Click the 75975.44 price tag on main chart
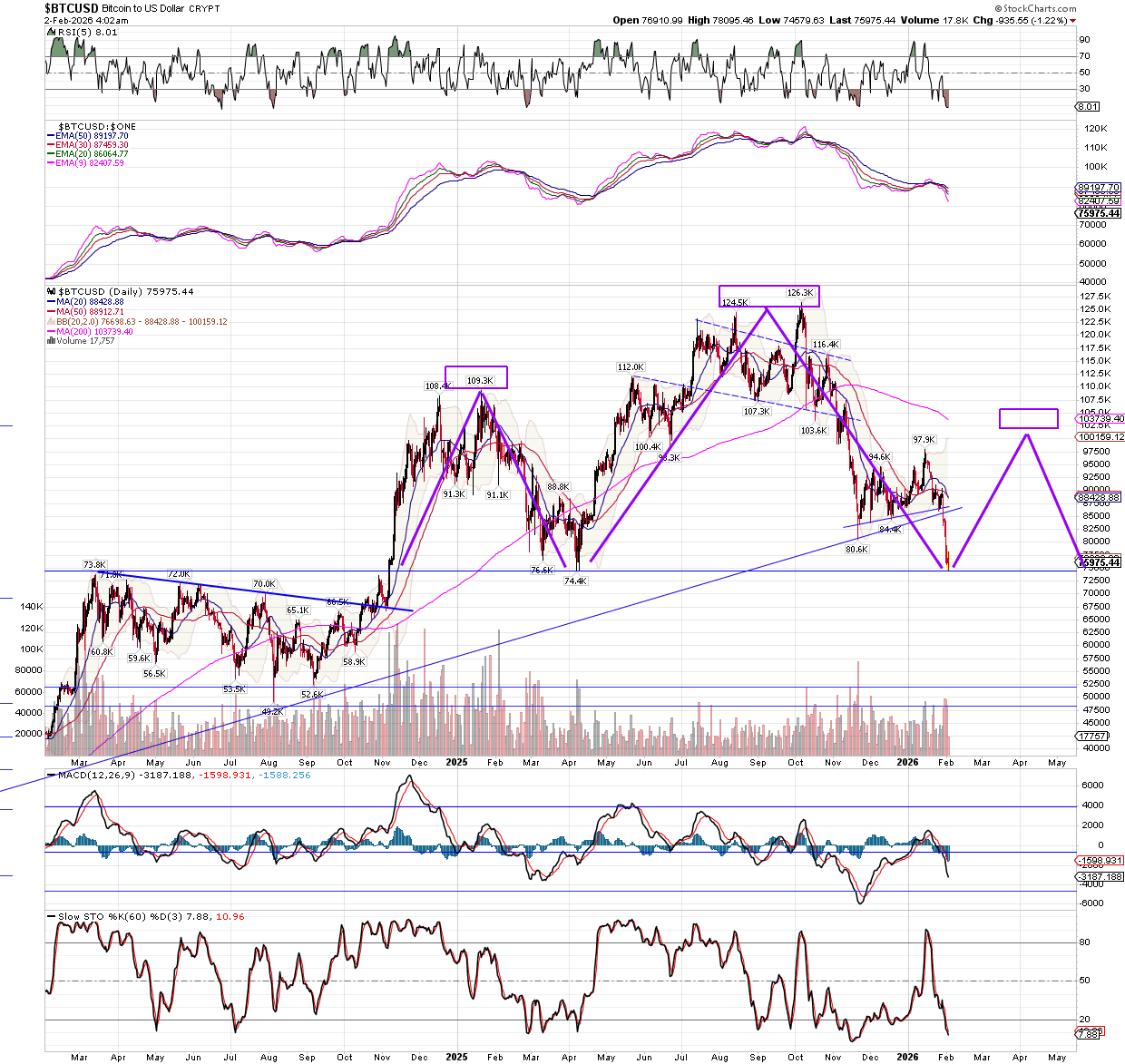The width and height of the screenshot is (1125, 1064). coord(1098,562)
